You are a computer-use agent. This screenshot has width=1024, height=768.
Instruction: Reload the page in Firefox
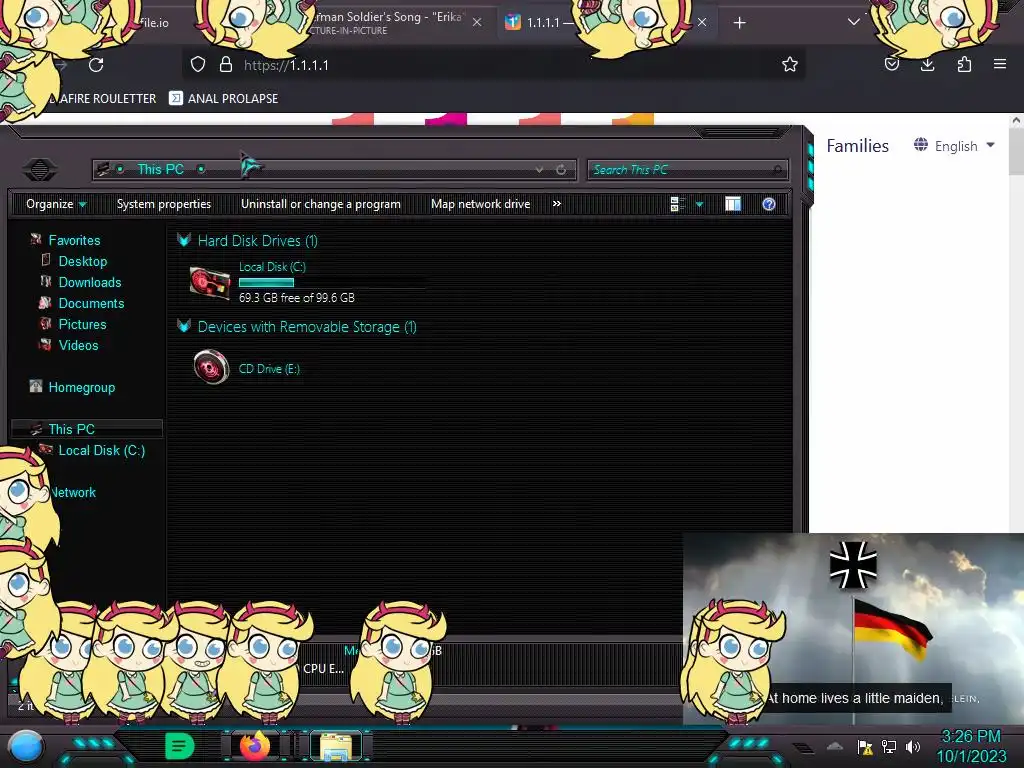pyautogui.click(x=96, y=65)
